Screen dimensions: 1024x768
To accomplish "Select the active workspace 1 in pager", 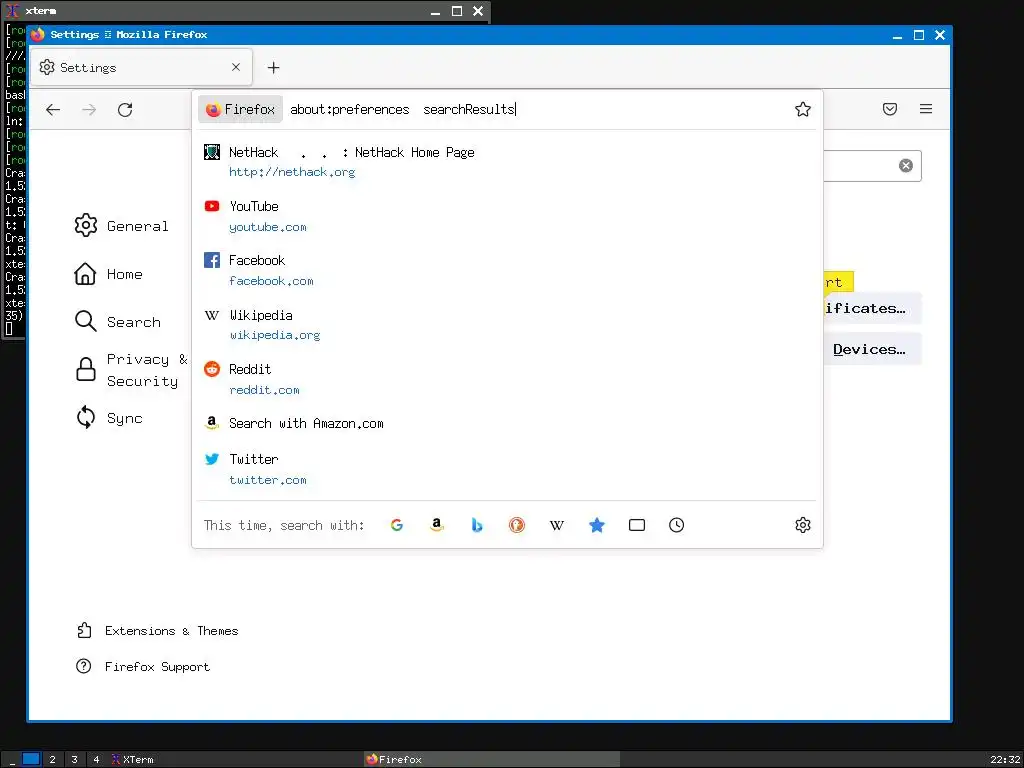I will tap(31, 760).
